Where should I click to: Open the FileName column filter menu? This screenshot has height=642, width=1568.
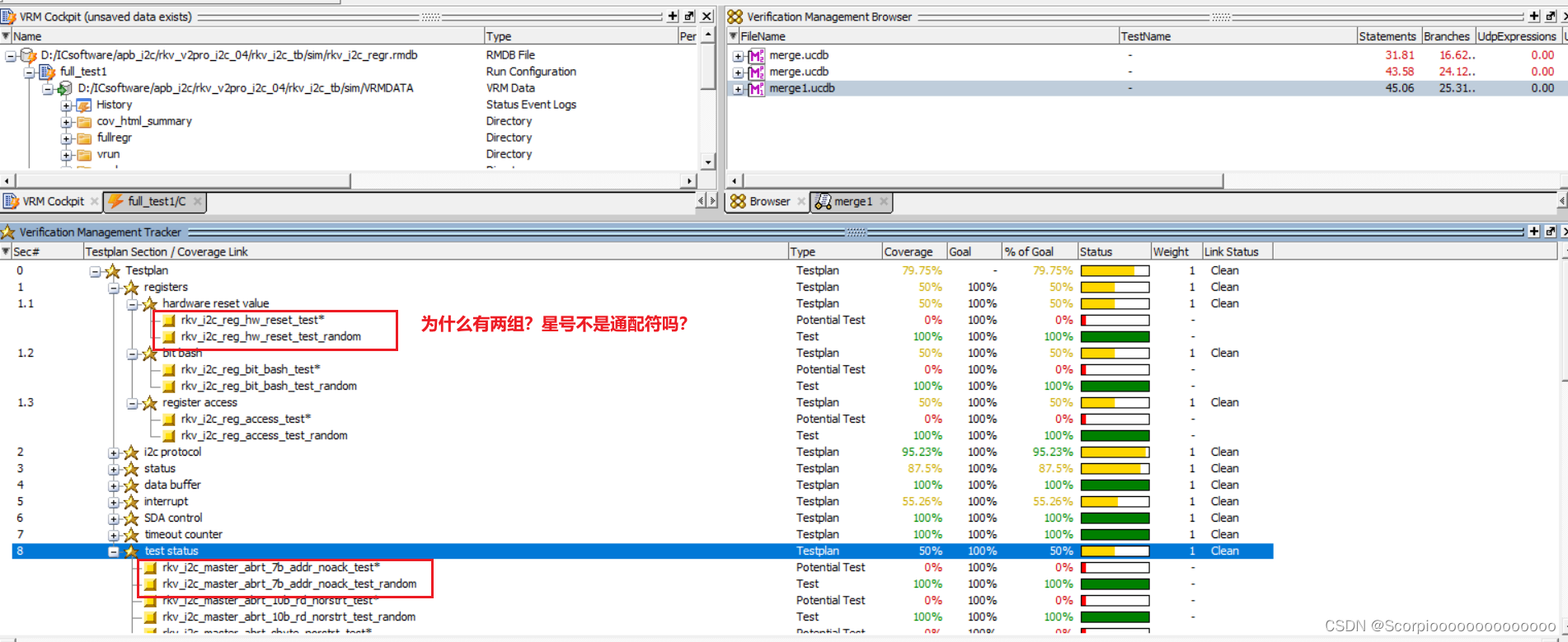(x=733, y=36)
